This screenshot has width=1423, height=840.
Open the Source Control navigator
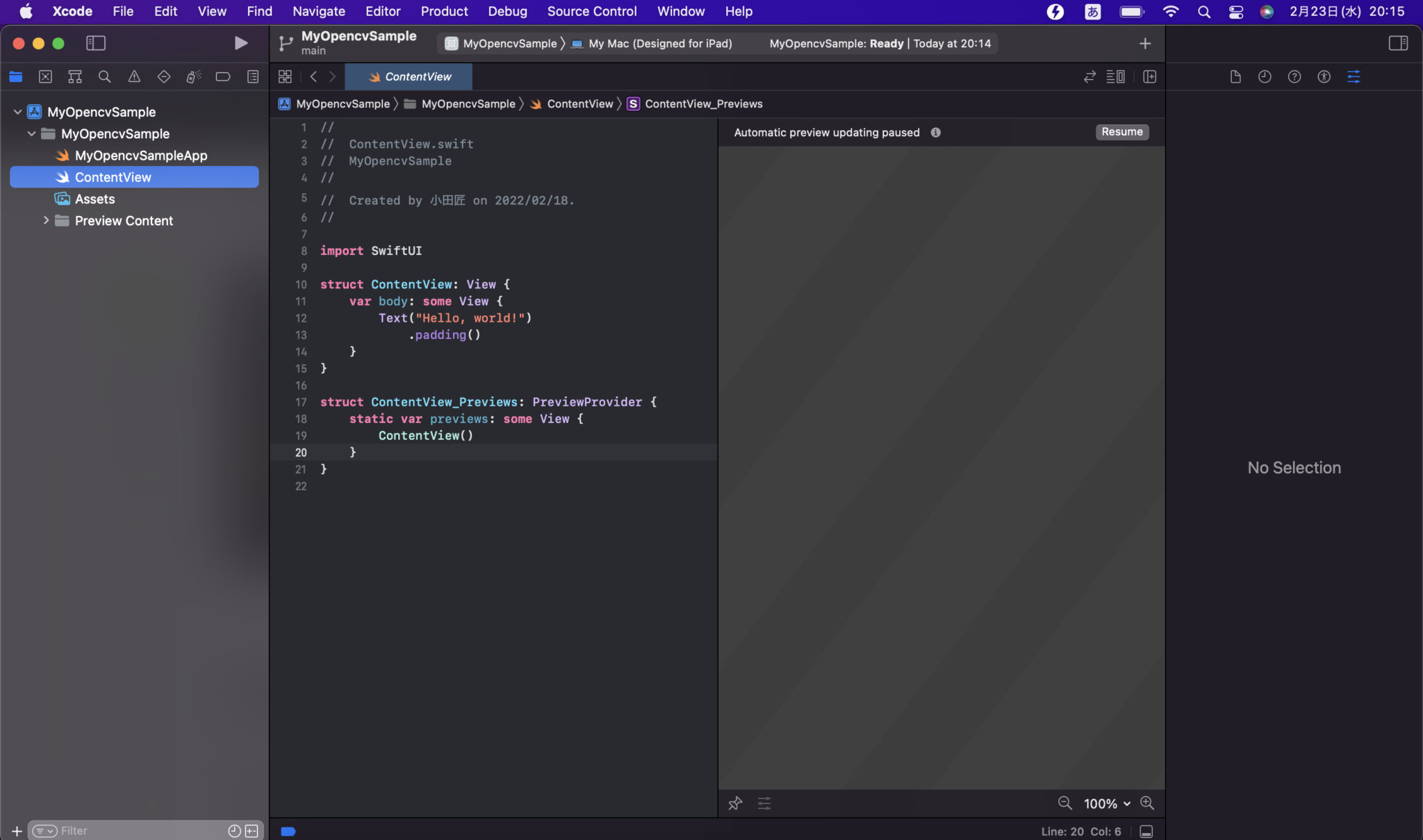pyautogui.click(x=45, y=76)
